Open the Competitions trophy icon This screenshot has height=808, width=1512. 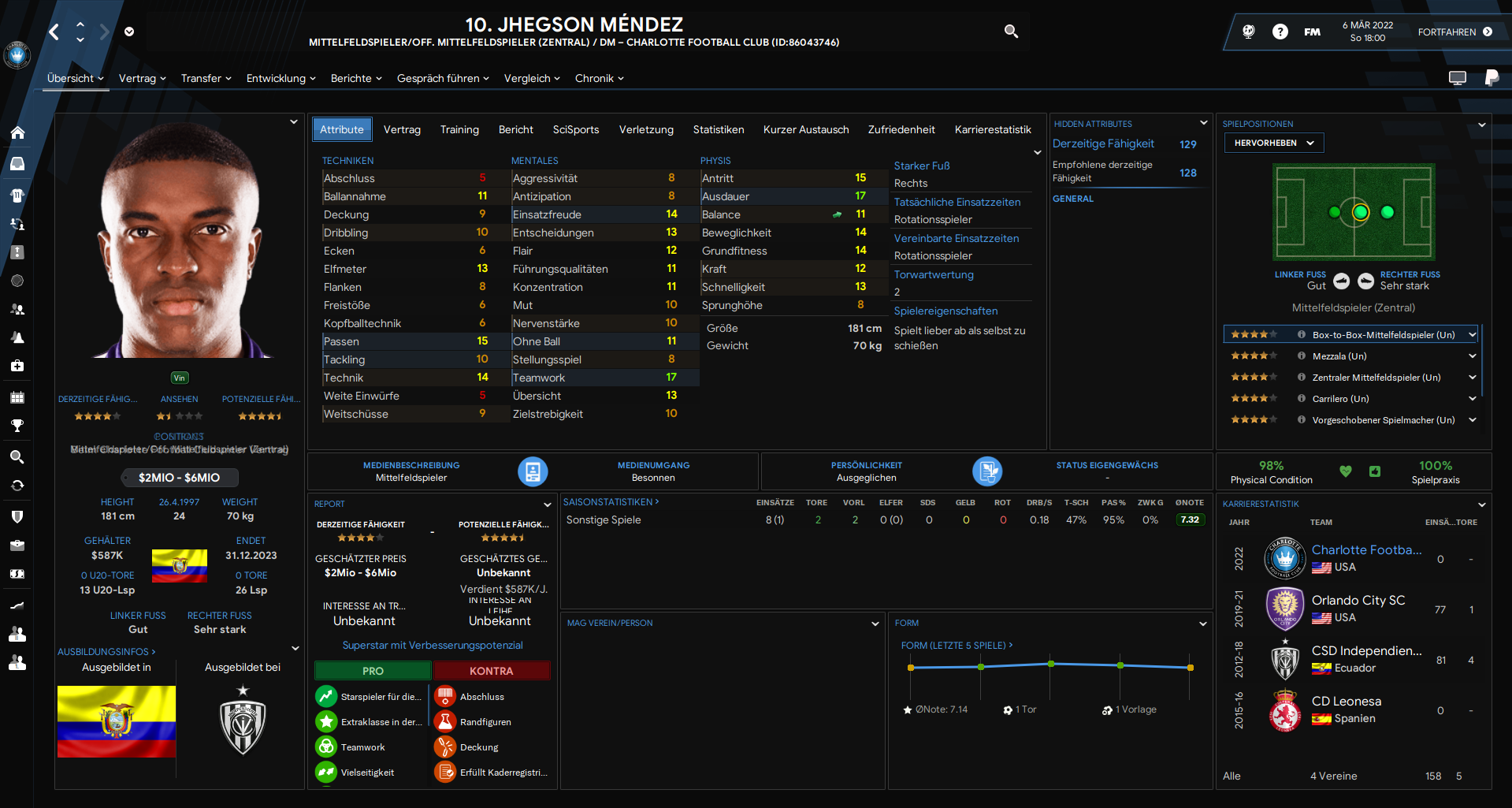tap(17, 426)
